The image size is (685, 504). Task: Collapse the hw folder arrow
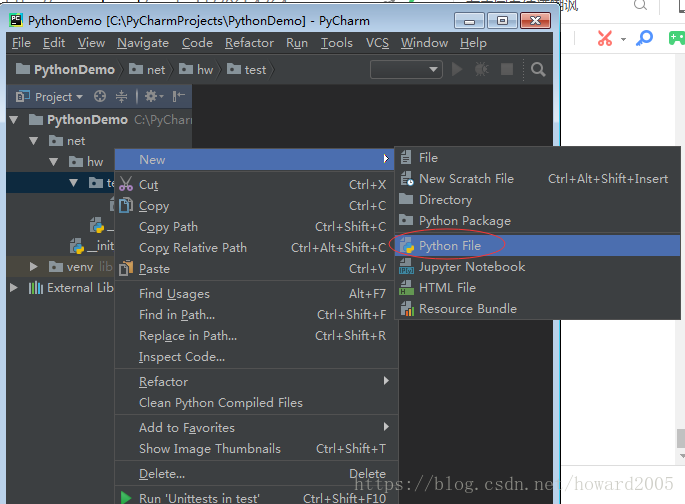pyautogui.click(x=54, y=162)
